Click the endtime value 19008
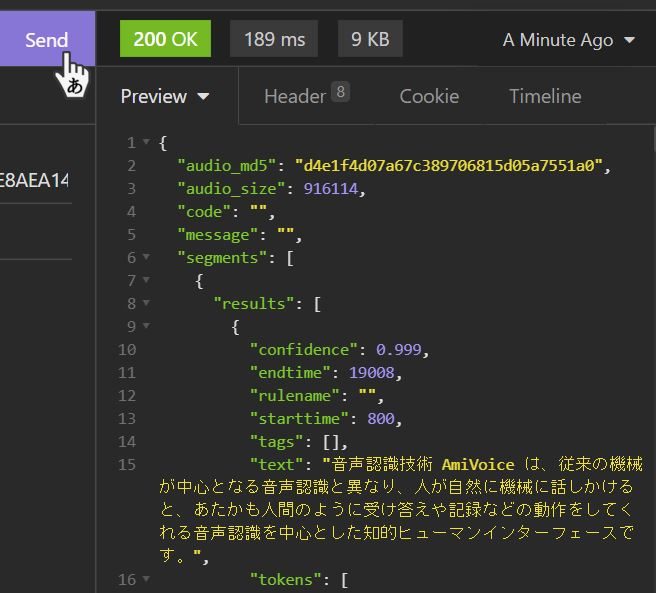 coord(372,373)
